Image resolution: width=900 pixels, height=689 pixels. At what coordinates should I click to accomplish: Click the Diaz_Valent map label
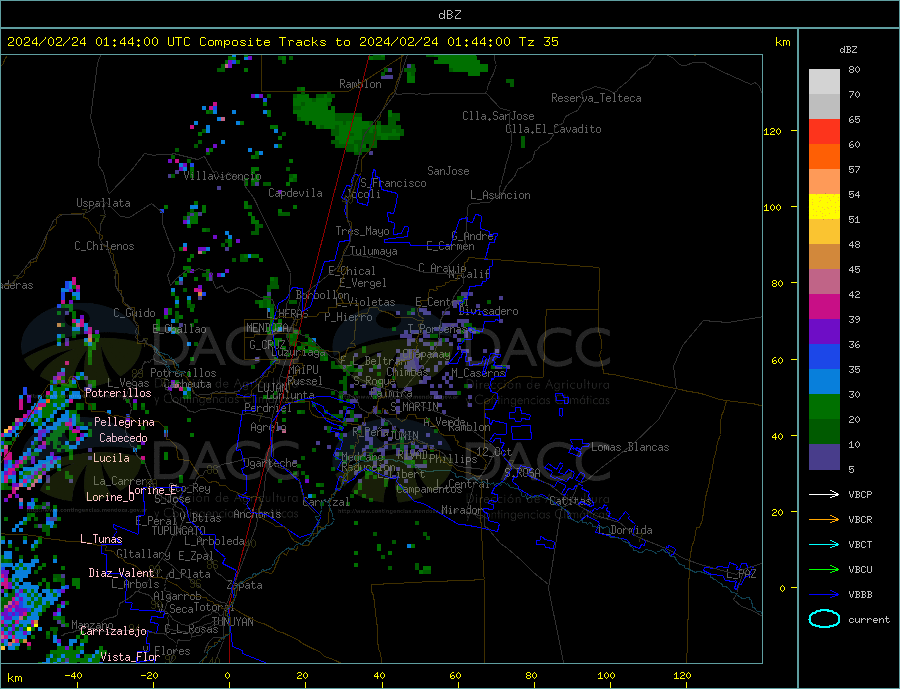coord(121,573)
